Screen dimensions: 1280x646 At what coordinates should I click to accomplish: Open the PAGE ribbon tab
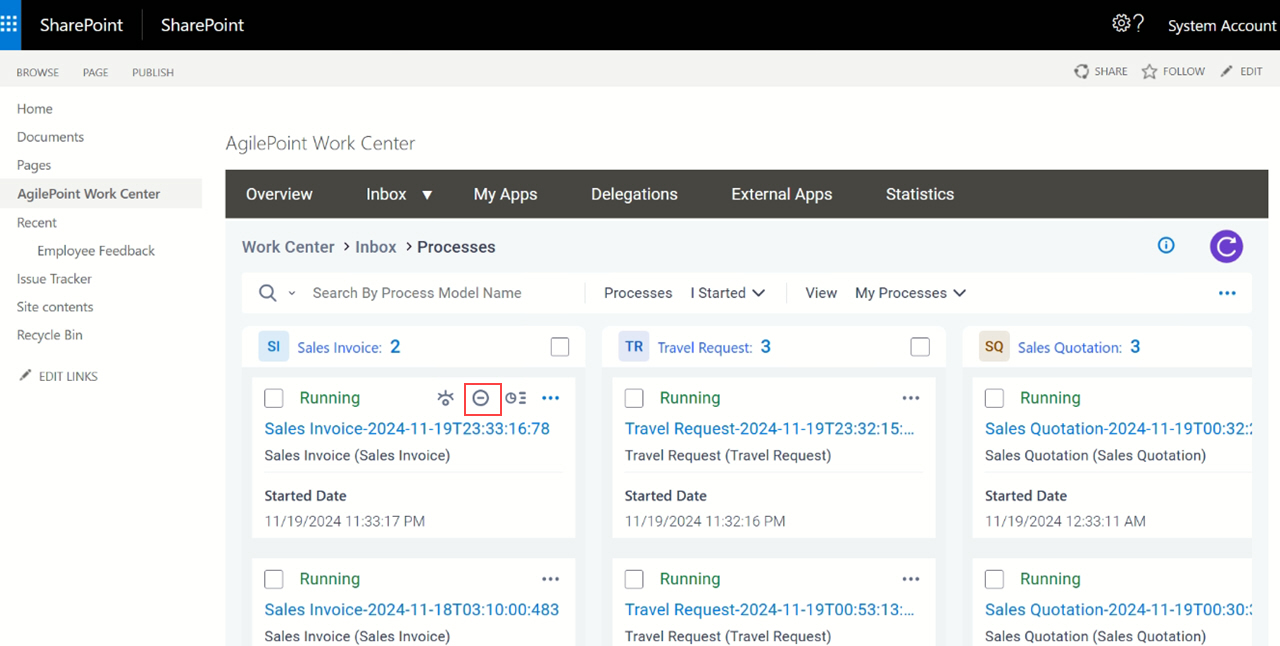(96, 72)
